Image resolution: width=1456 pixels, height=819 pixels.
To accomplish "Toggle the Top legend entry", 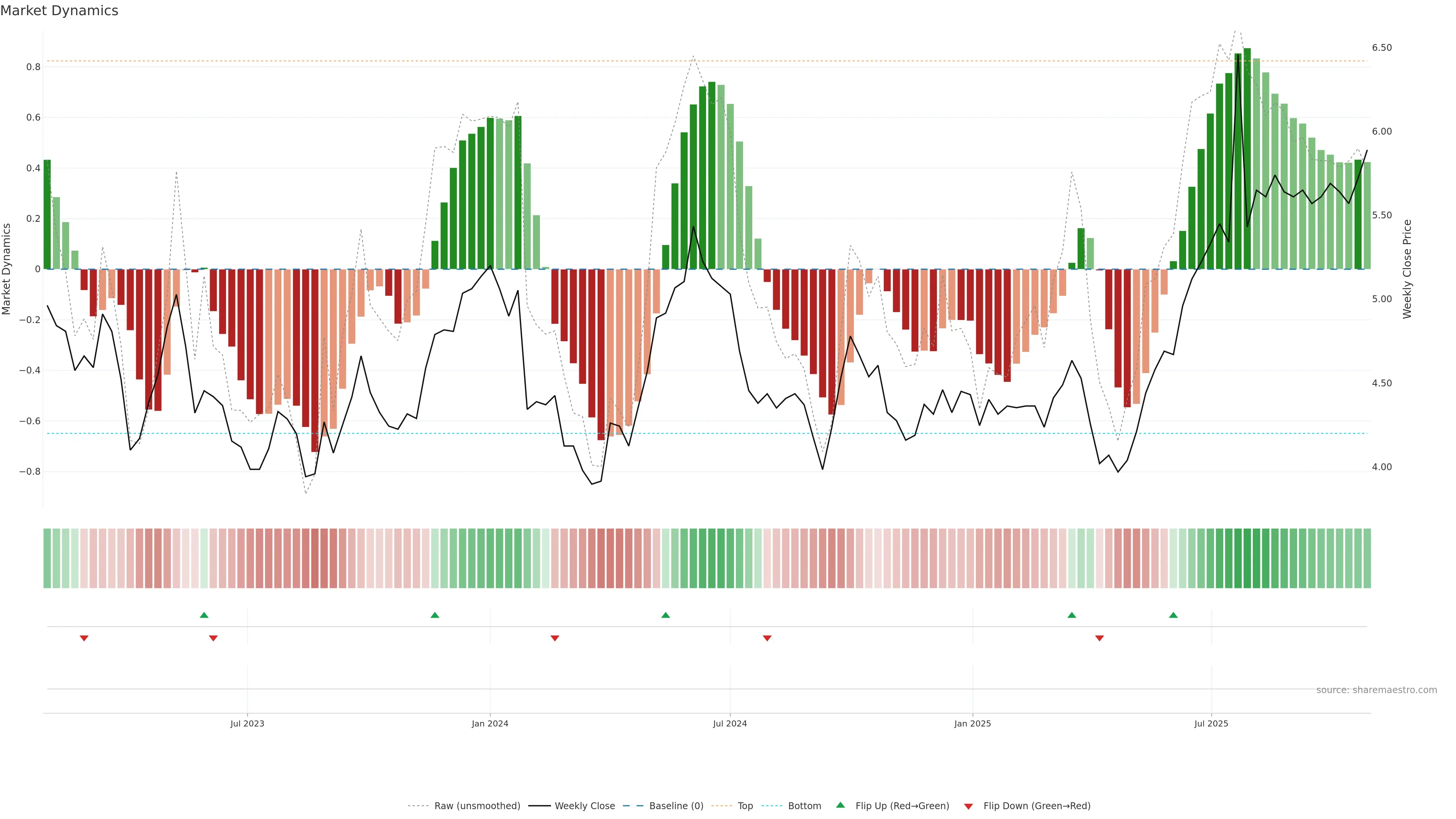I will [745, 805].
